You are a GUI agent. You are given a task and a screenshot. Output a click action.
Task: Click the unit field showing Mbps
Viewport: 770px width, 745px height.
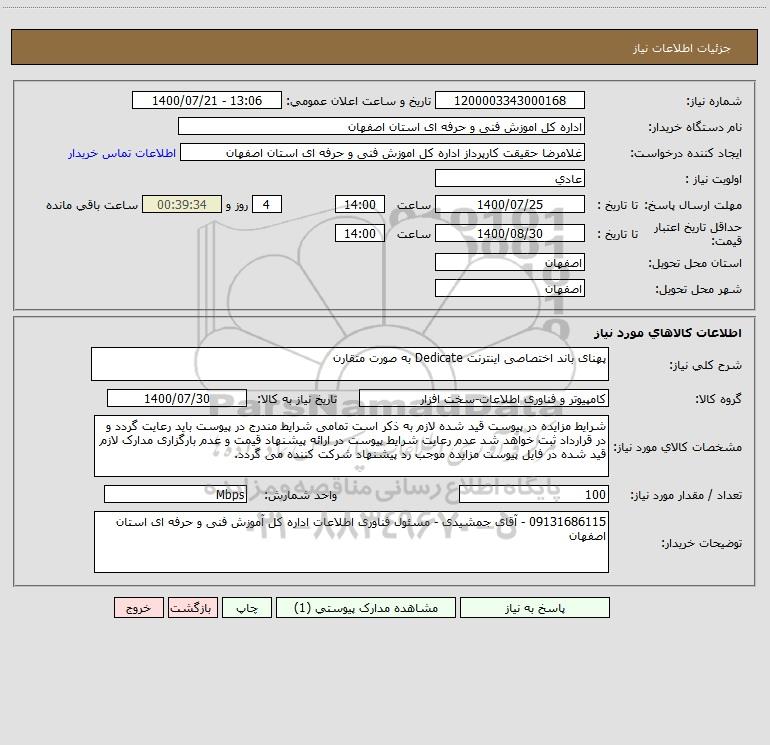click(175, 494)
